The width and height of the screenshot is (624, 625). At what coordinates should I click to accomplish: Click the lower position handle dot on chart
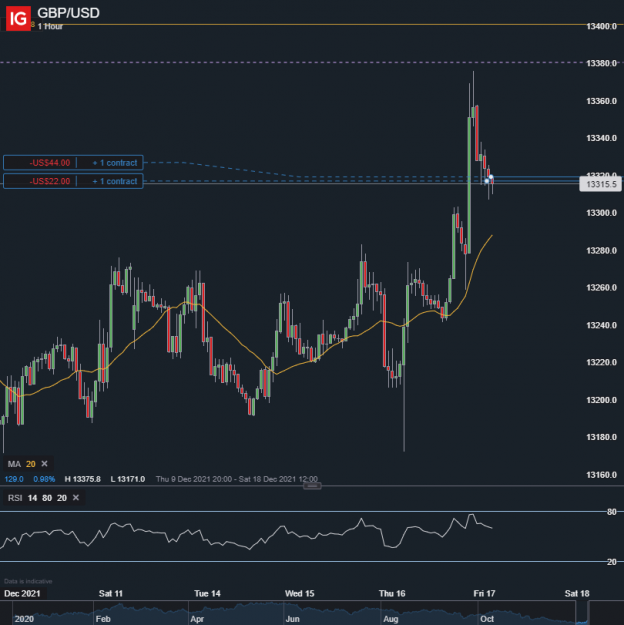pyautogui.click(x=486, y=181)
